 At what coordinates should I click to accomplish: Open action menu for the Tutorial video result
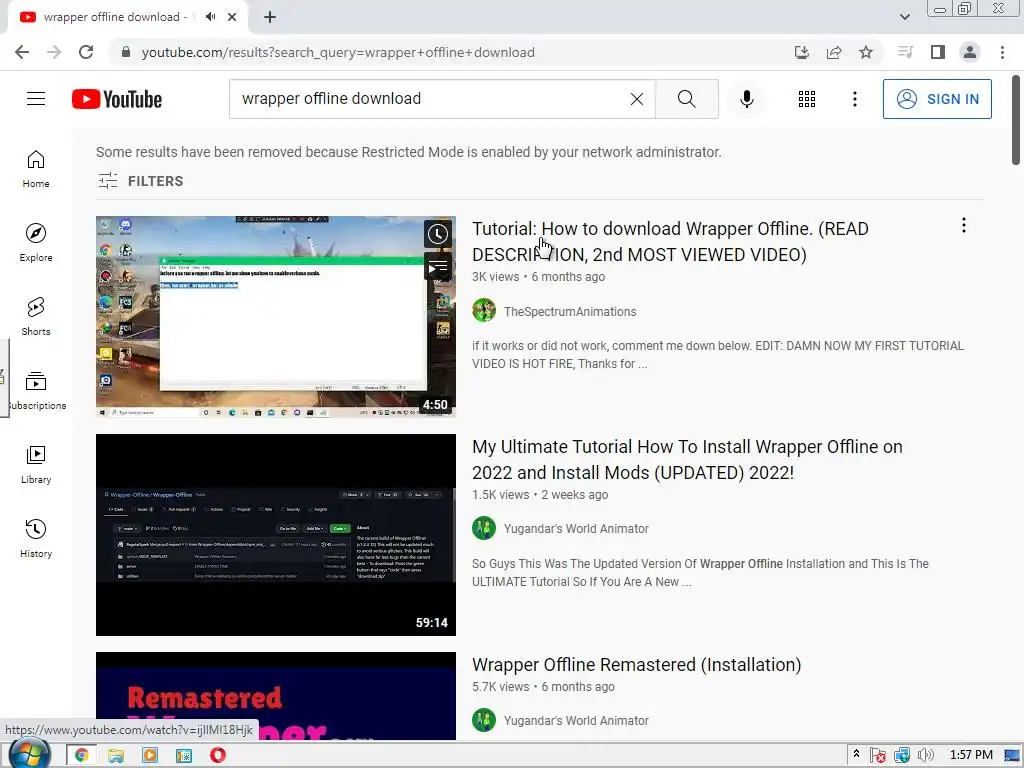[963, 225]
